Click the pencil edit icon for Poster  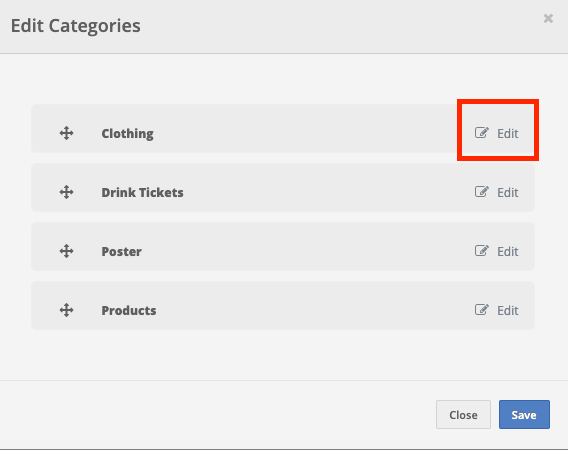tap(482, 251)
